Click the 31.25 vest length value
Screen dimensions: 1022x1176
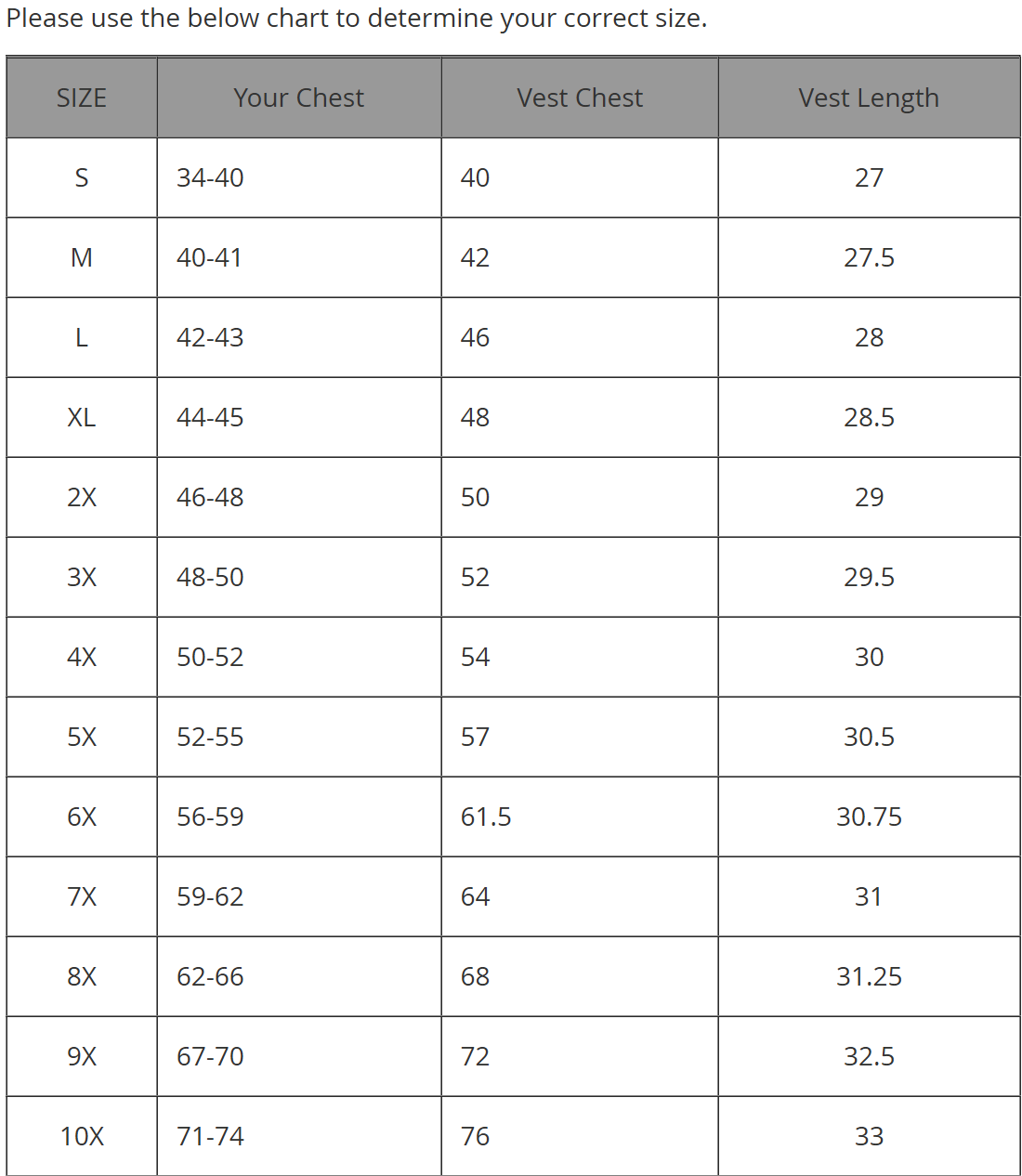(869, 976)
